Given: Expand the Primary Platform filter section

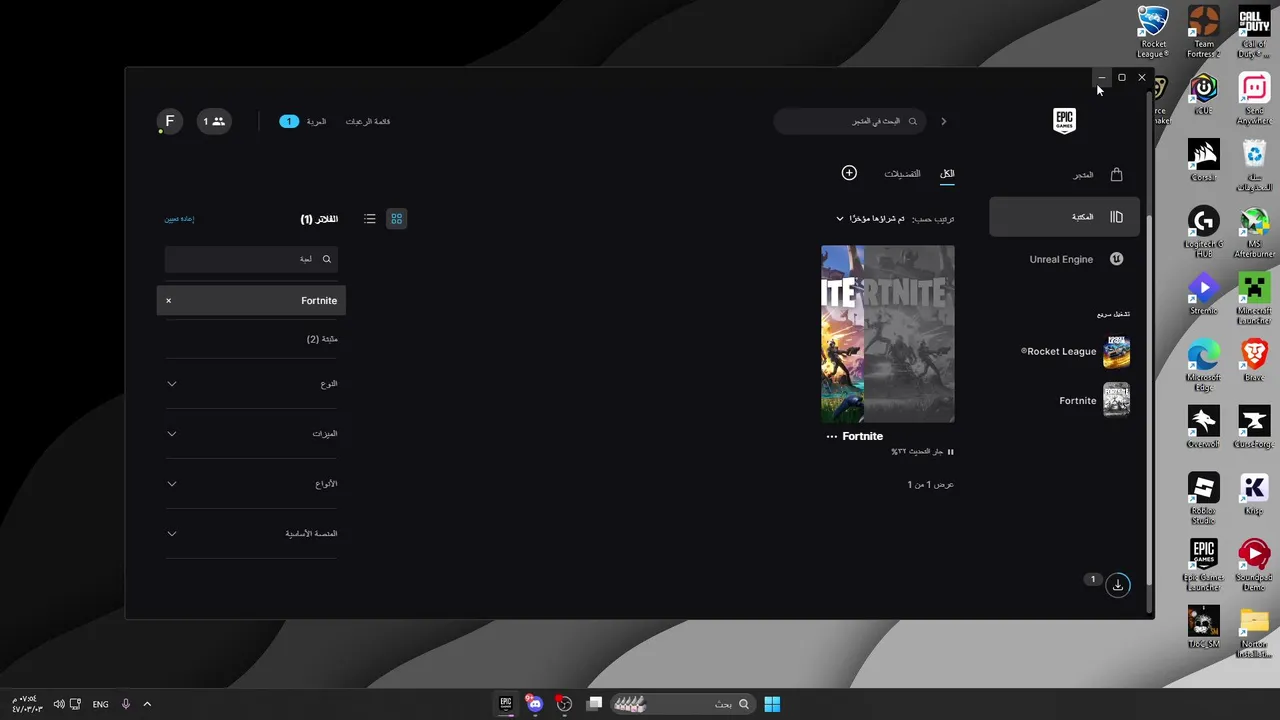Looking at the screenshot, I should pyautogui.click(x=251, y=534).
